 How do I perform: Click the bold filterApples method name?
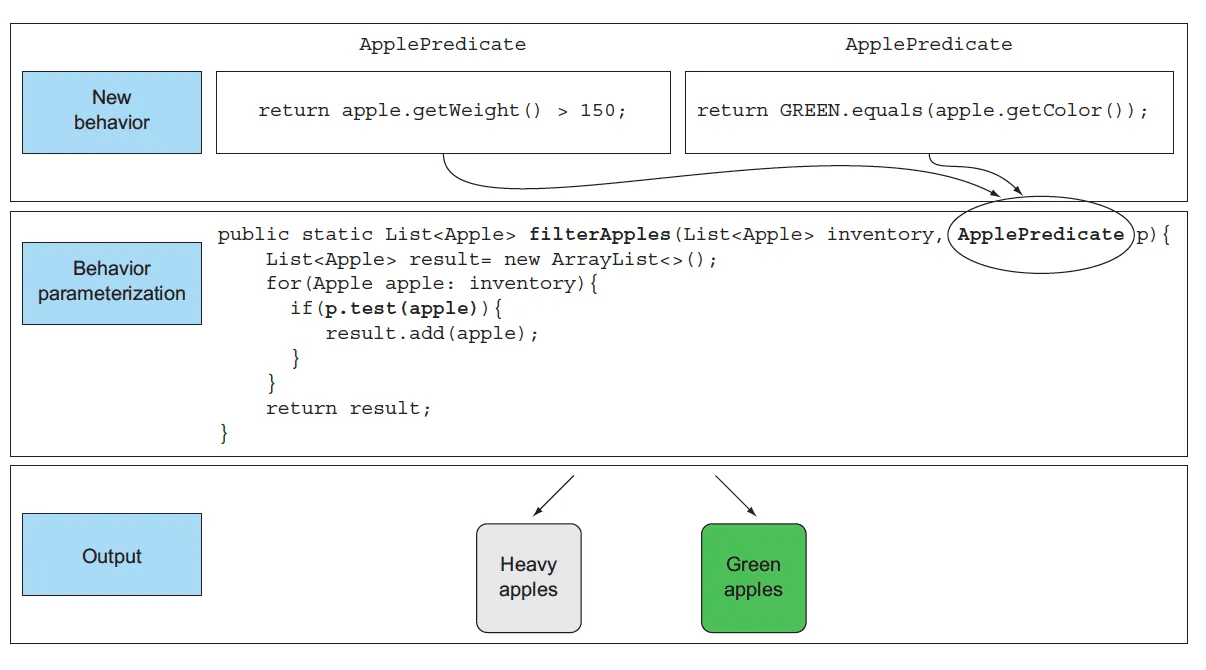(x=600, y=235)
